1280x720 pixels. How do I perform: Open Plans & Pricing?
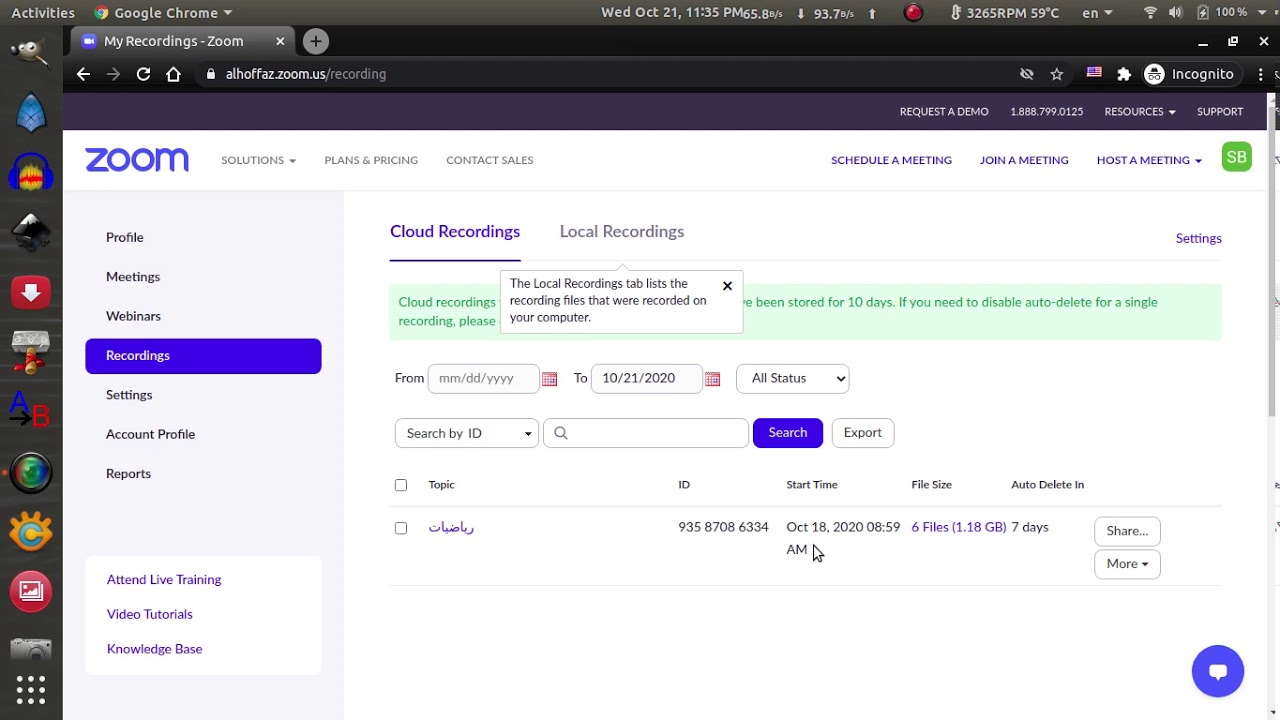pos(371,160)
